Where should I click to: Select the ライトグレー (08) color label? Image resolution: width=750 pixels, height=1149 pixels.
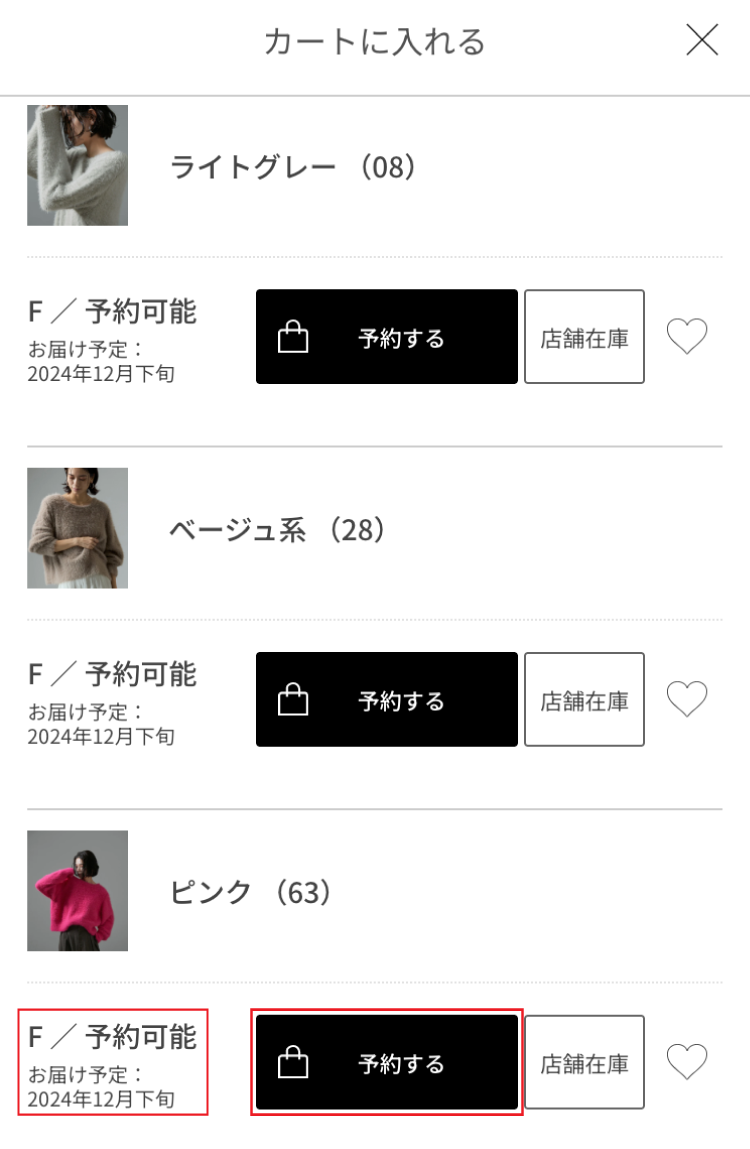point(292,166)
